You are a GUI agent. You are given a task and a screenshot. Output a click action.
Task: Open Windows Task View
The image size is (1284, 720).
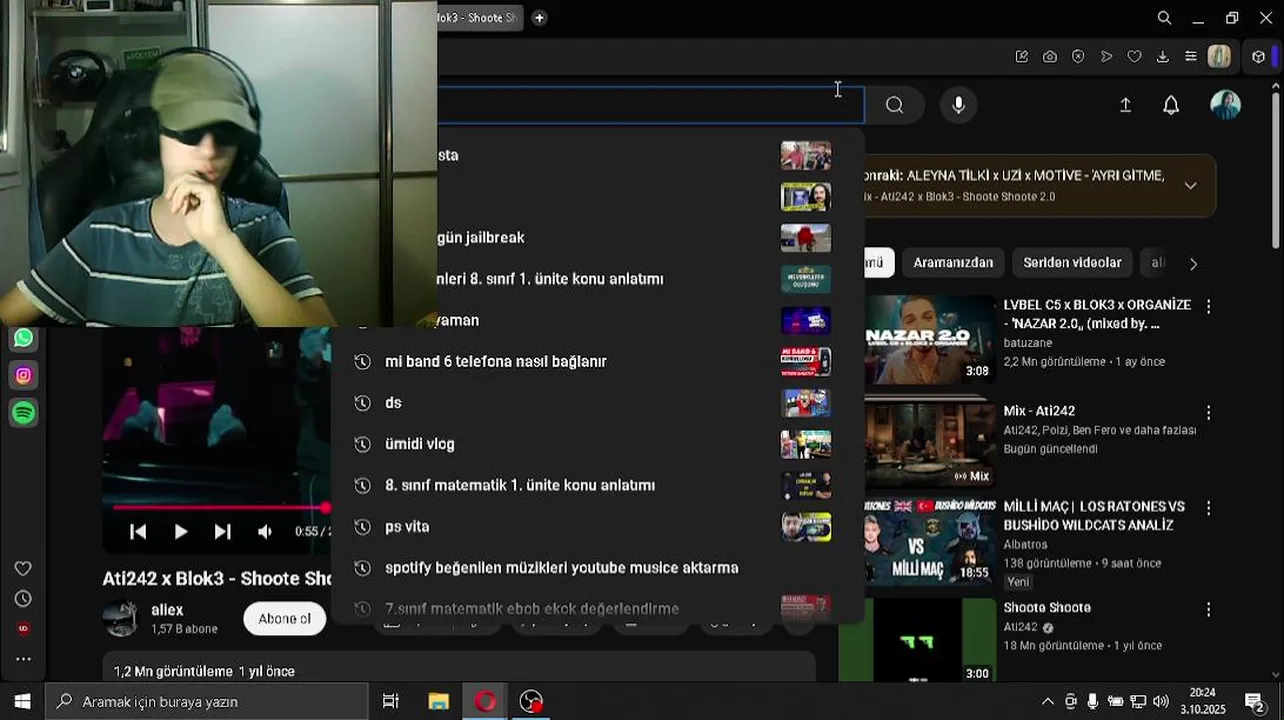pyautogui.click(x=391, y=702)
